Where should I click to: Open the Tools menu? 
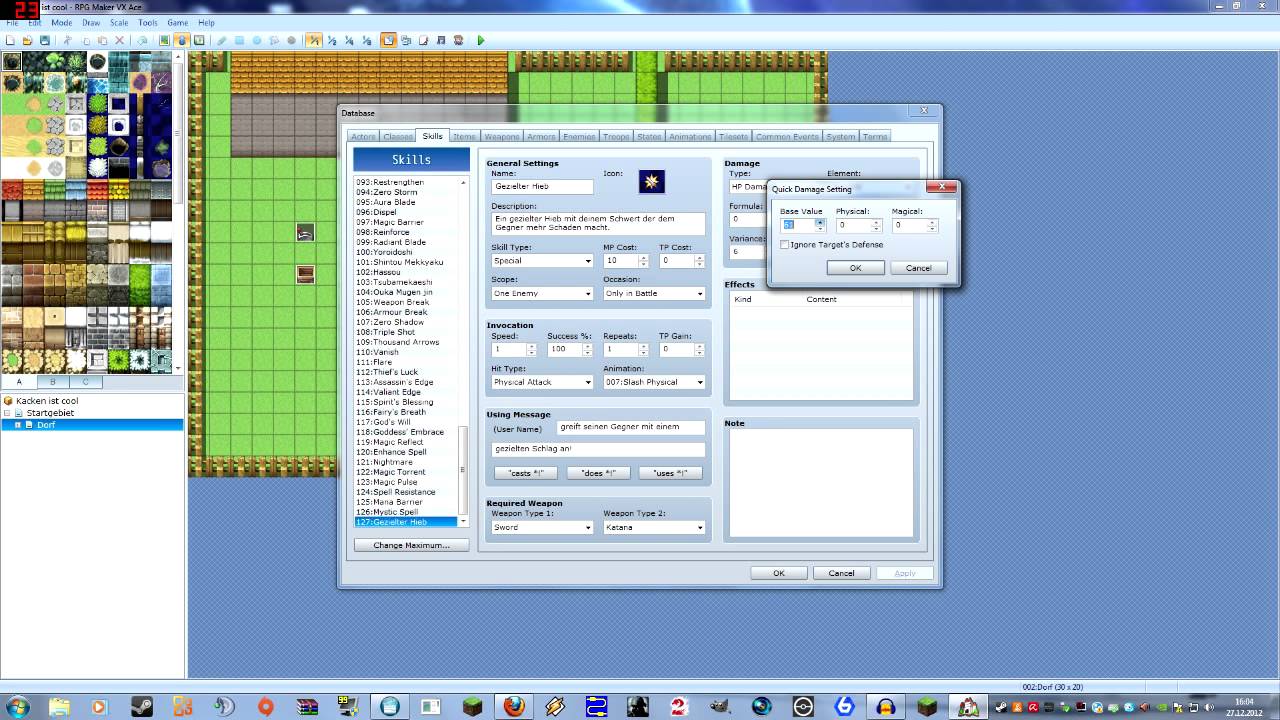148,22
